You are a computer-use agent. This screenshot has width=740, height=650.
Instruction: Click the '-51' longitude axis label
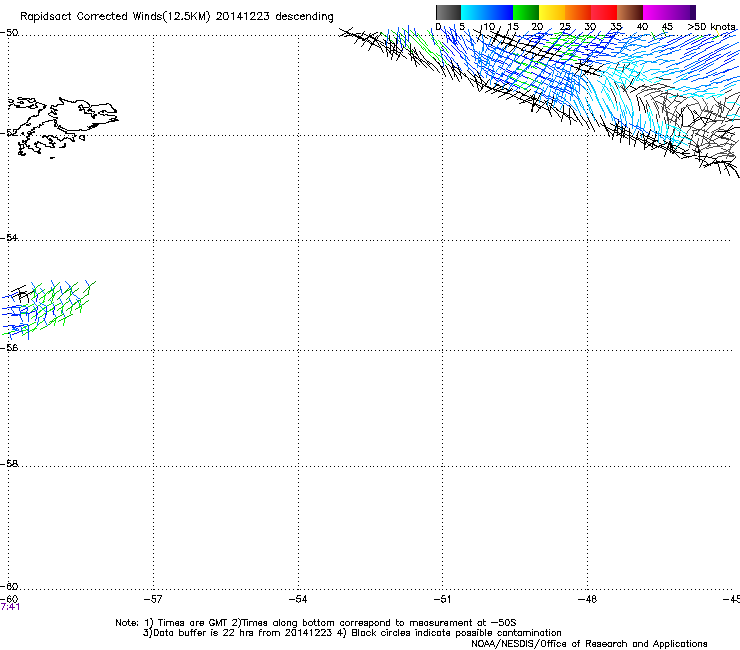[442, 599]
